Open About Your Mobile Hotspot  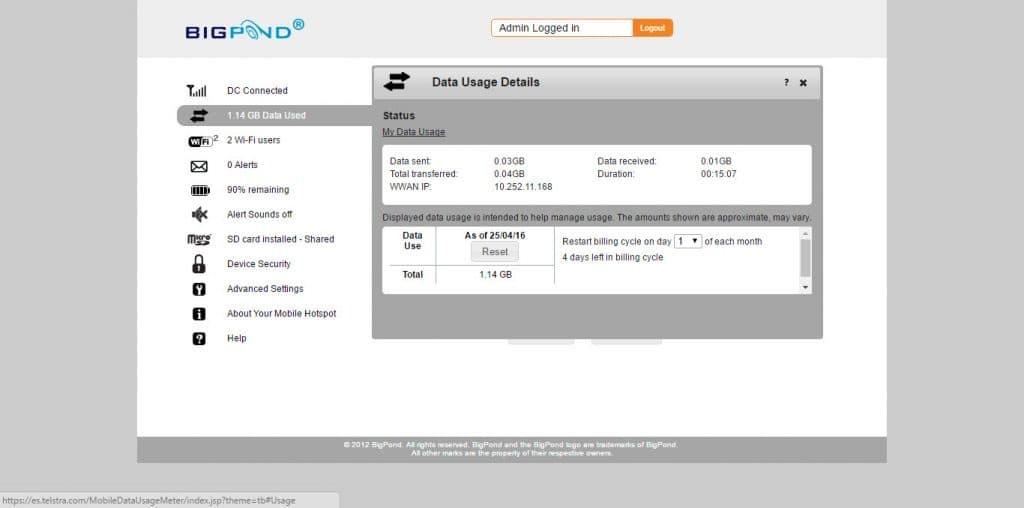pos(281,314)
